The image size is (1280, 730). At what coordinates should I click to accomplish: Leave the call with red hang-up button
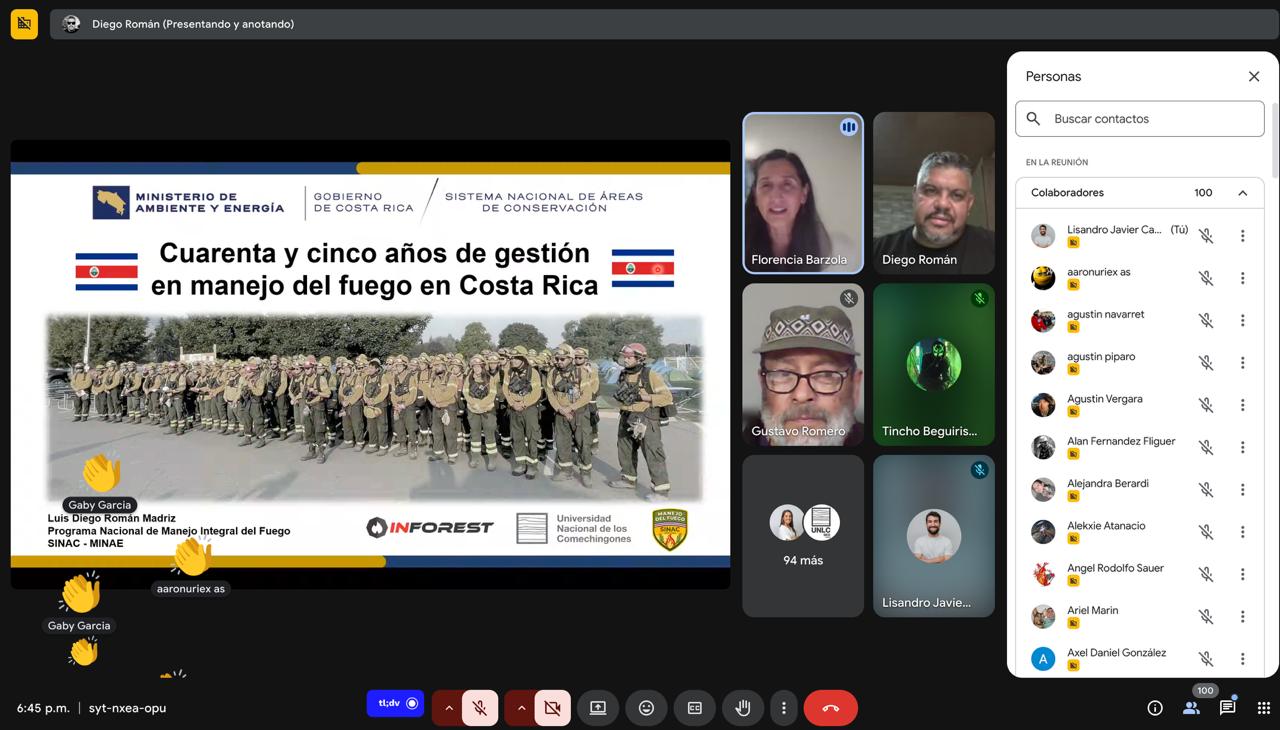click(x=830, y=708)
